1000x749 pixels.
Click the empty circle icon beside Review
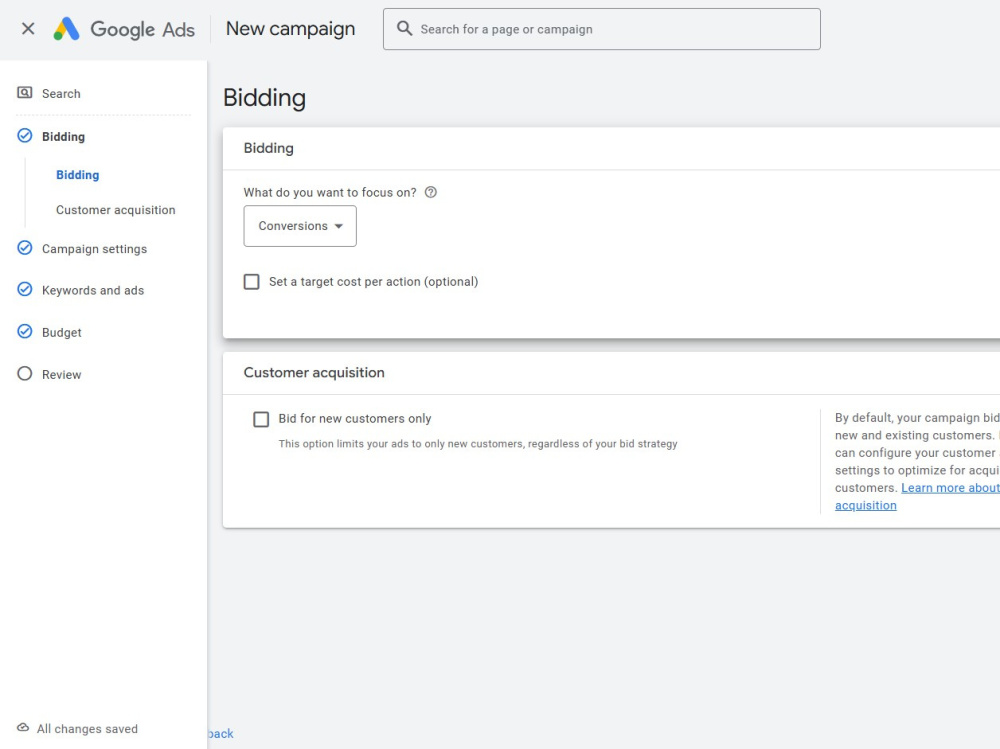(24, 374)
